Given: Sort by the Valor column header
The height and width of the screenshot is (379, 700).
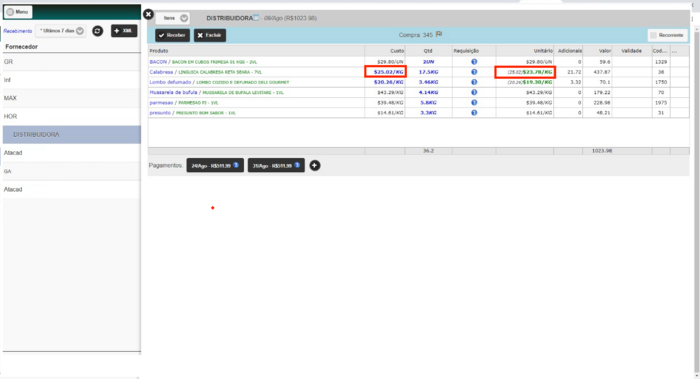Looking at the screenshot, I should tap(597, 51).
